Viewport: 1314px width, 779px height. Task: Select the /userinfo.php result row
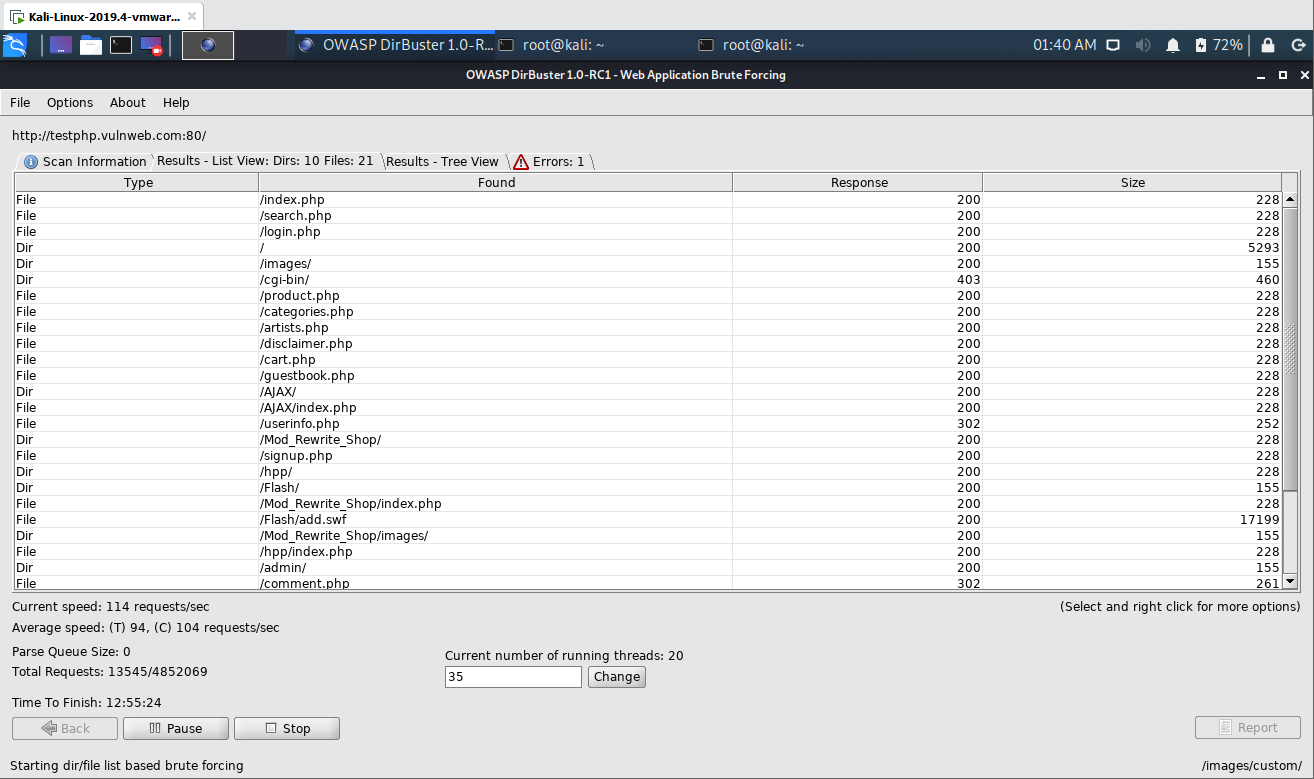pos(648,424)
